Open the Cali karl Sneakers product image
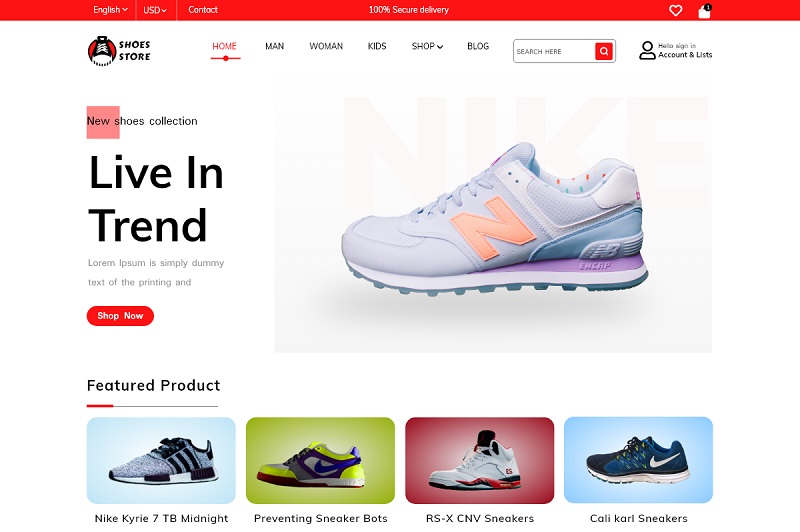800x532 pixels. coord(638,460)
